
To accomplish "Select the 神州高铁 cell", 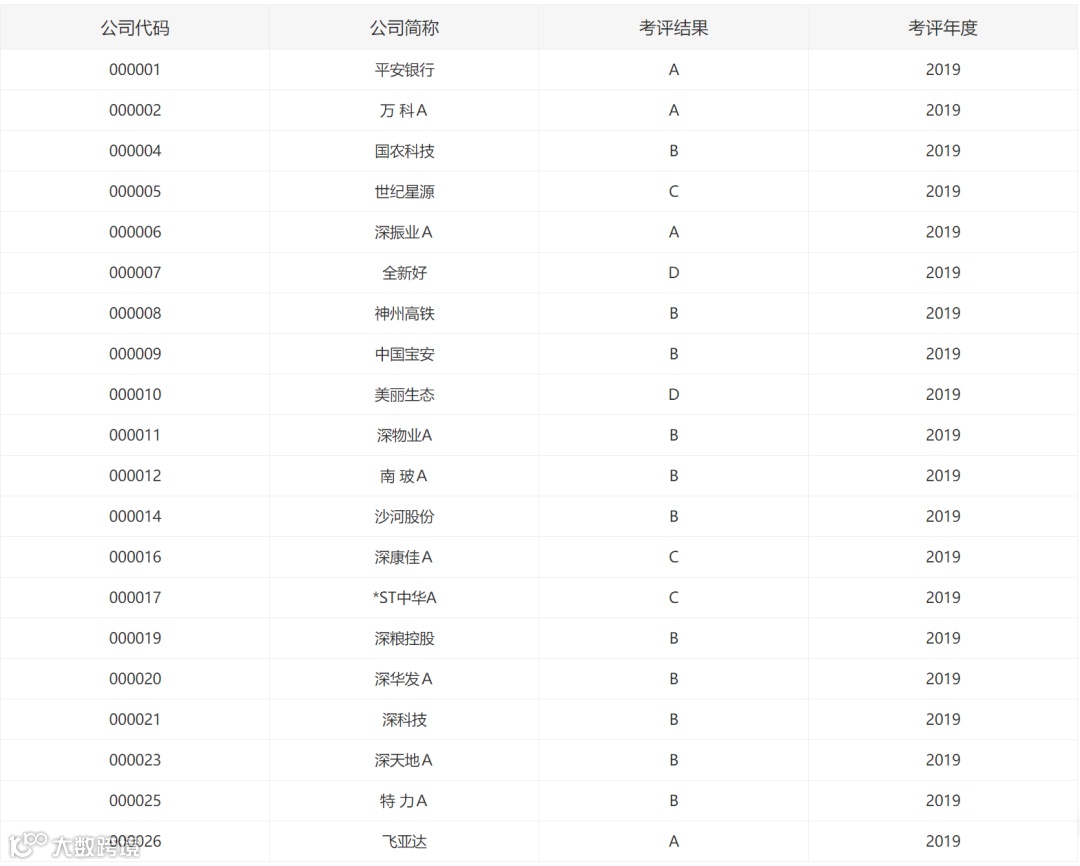I will [404, 313].
